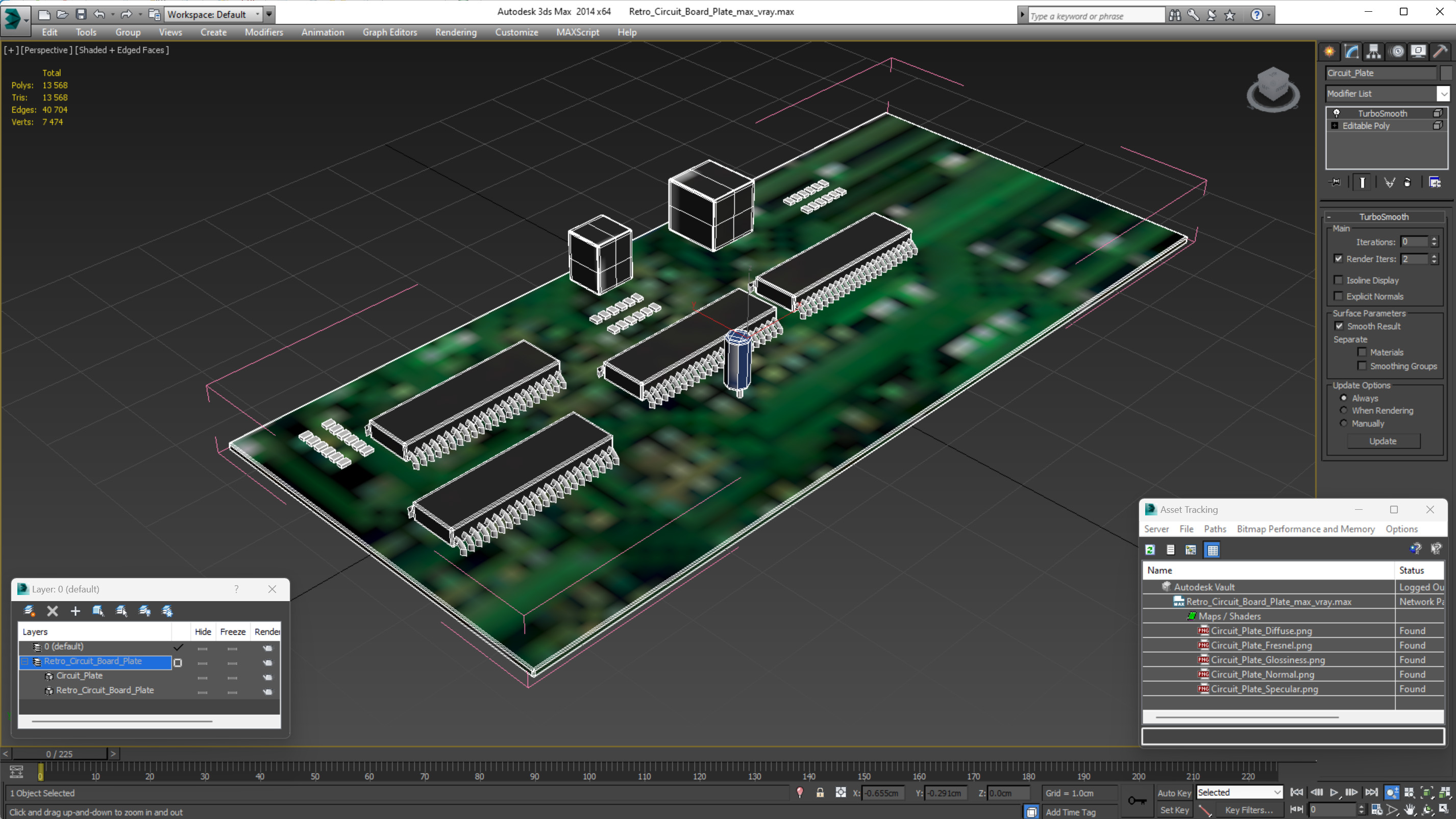Click the Update button
Image resolution: width=1456 pixels, height=819 pixels.
pyautogui.click(x=1383, y=441)
